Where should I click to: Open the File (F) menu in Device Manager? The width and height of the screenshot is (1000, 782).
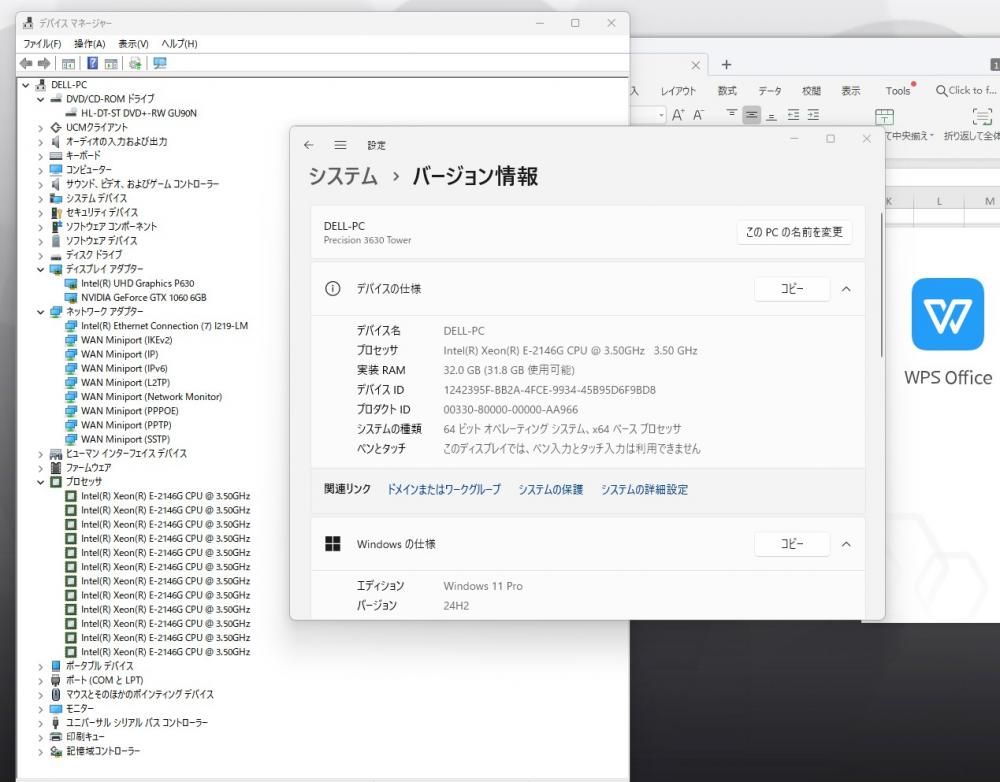click(x=42, y=43)
